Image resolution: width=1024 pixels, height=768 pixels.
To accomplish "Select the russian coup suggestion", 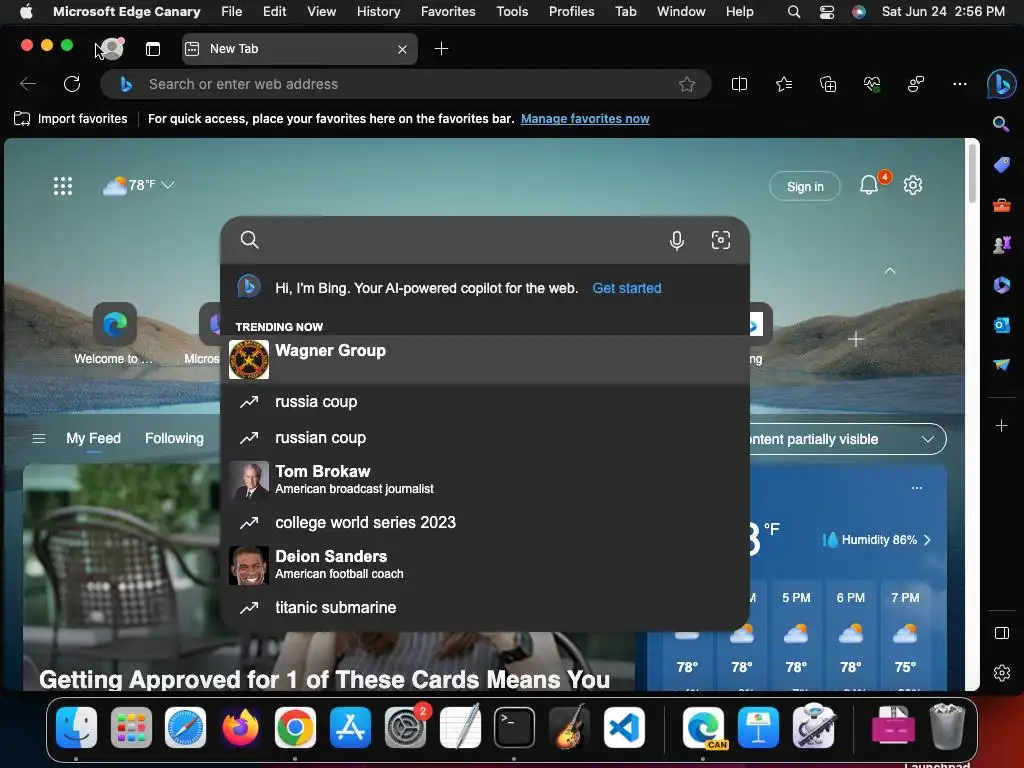I will 485,438.
